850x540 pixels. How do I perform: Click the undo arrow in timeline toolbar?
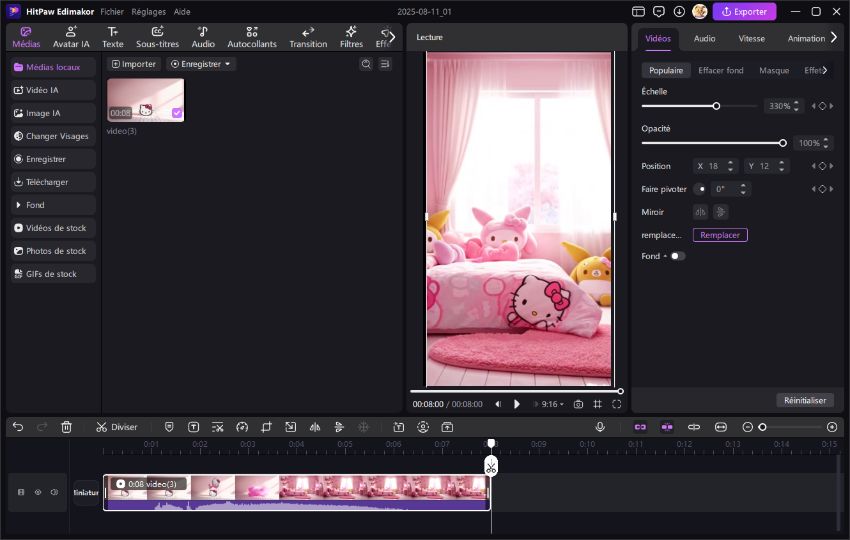pyautogui.click(x=18, y=427)
